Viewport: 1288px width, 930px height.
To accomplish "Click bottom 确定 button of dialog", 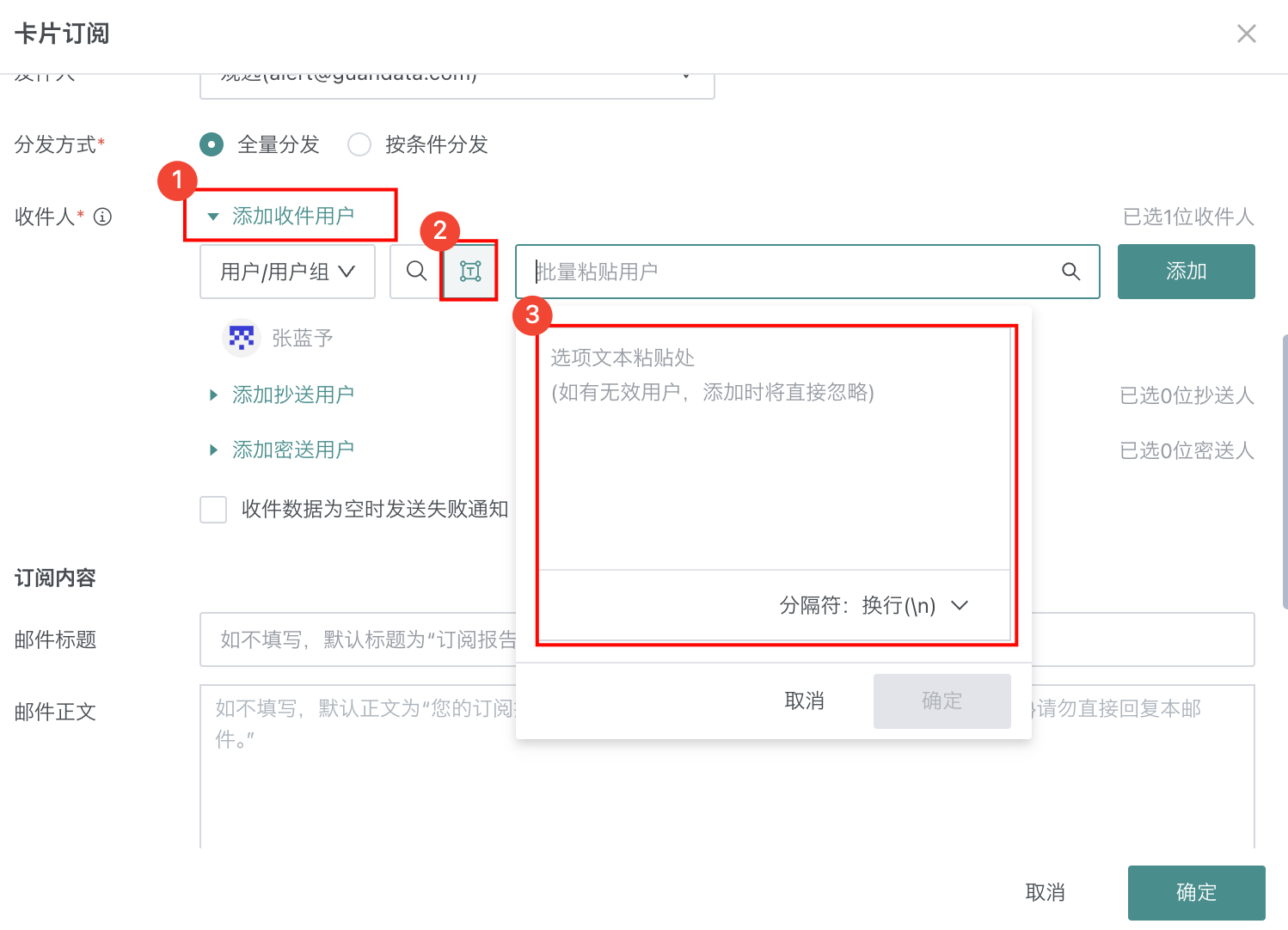I will click(x=1196, y=892).
